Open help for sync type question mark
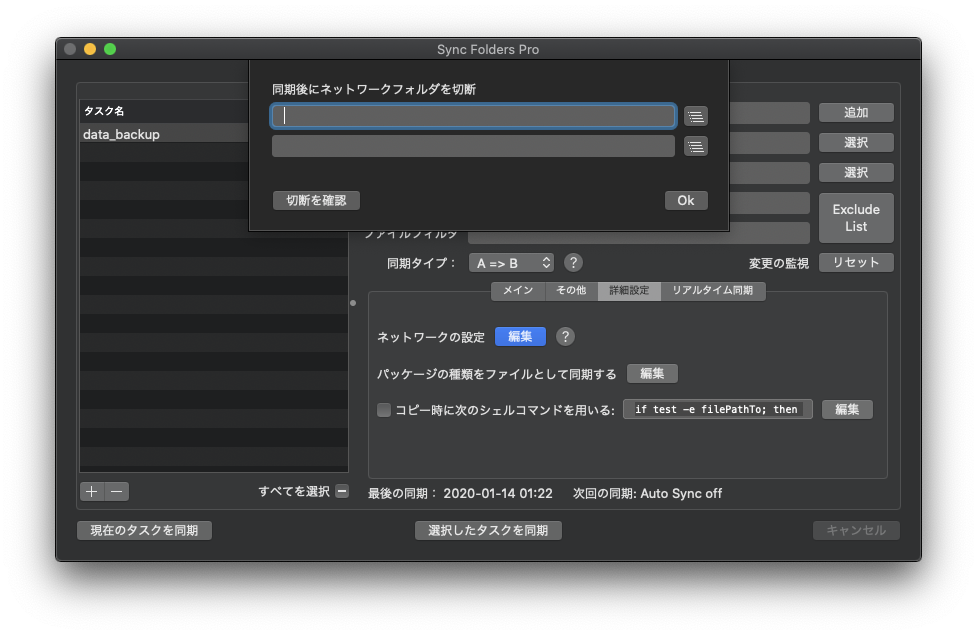Screen dimensions: 977x635 [573, 262]
